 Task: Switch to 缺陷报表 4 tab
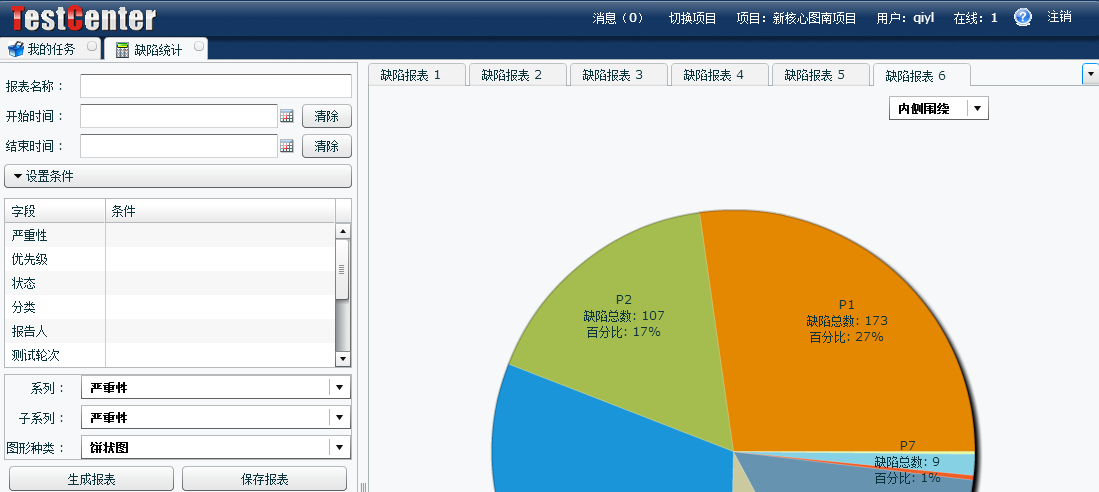[x=718, y=75]
